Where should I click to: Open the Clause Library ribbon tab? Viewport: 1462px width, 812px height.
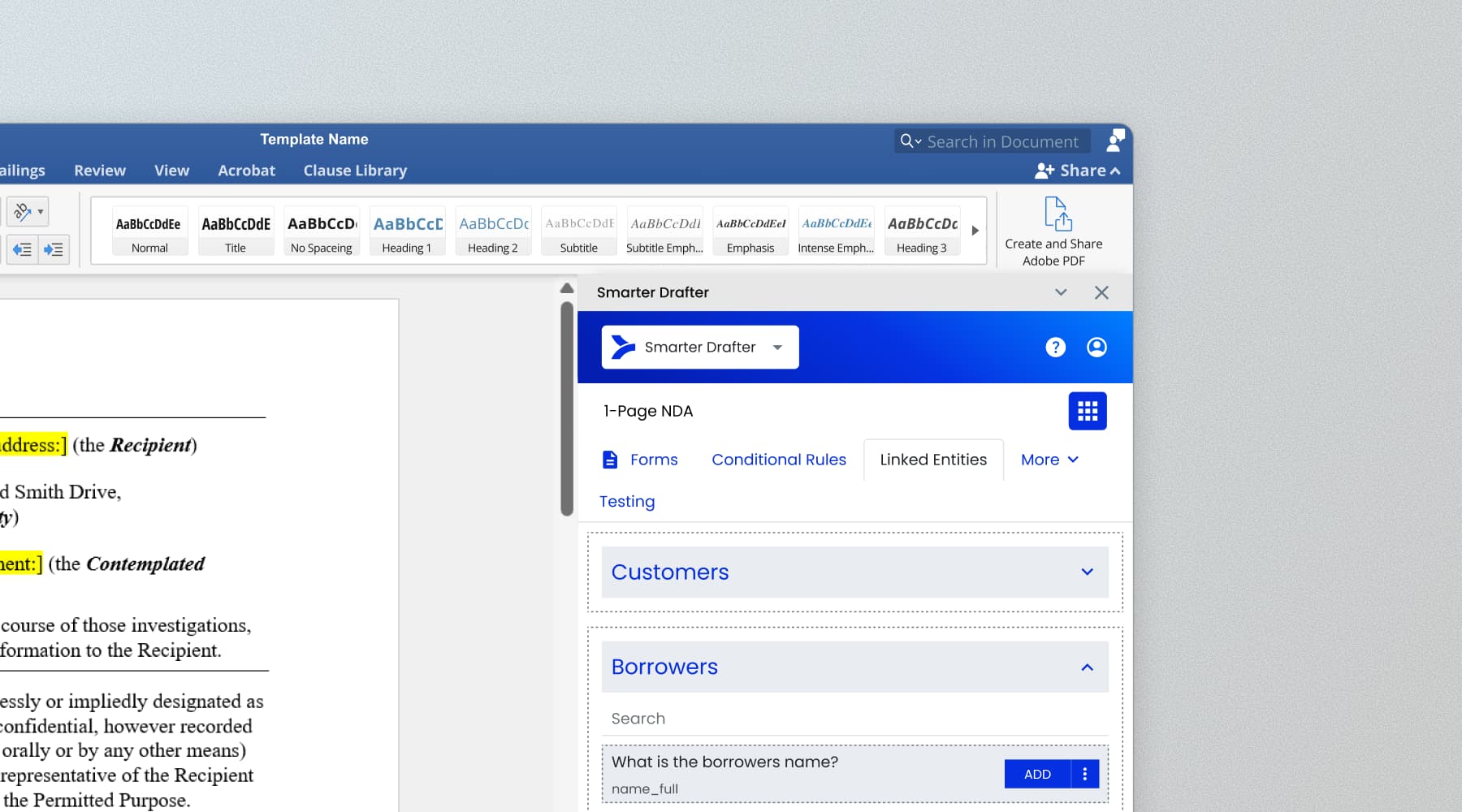pyautogui.click(x=355, y=171)
